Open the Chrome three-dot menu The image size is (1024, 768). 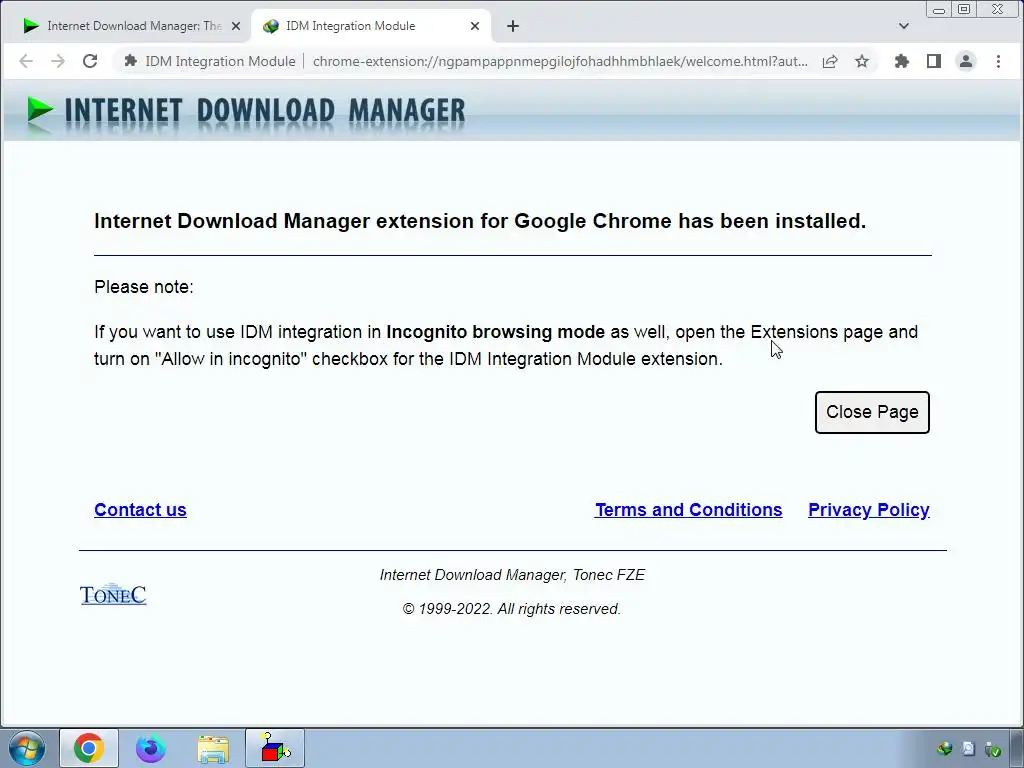(x=998, y=61)
